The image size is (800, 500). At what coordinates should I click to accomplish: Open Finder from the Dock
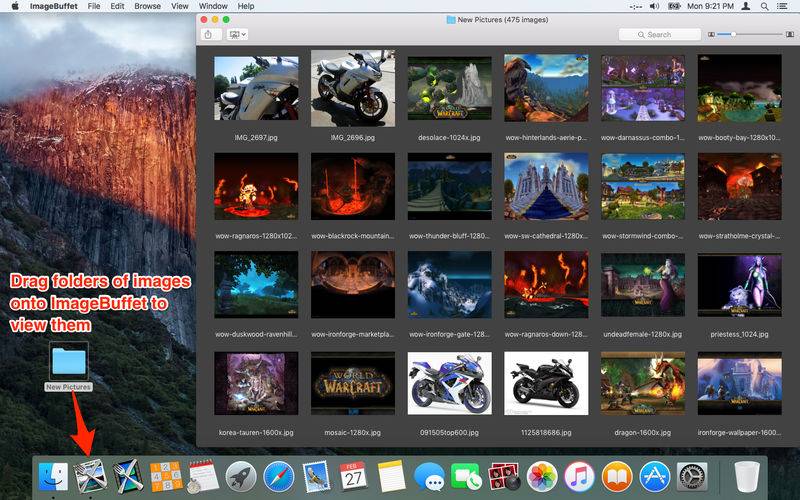click(53, 477)
